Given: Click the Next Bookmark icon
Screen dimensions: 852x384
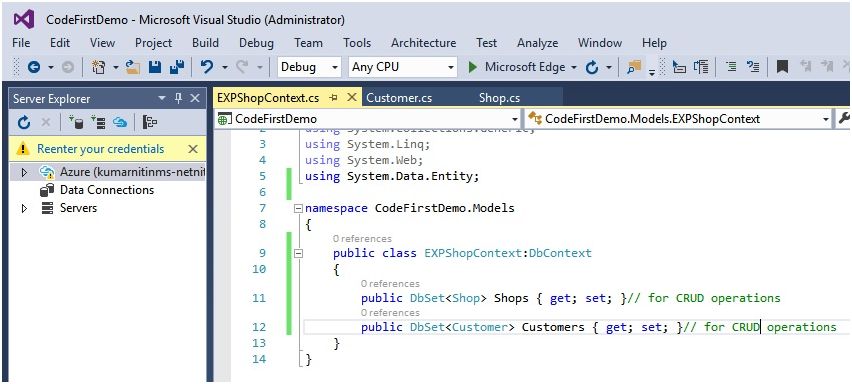Looking at the screenshot, I should click(827, 67).
